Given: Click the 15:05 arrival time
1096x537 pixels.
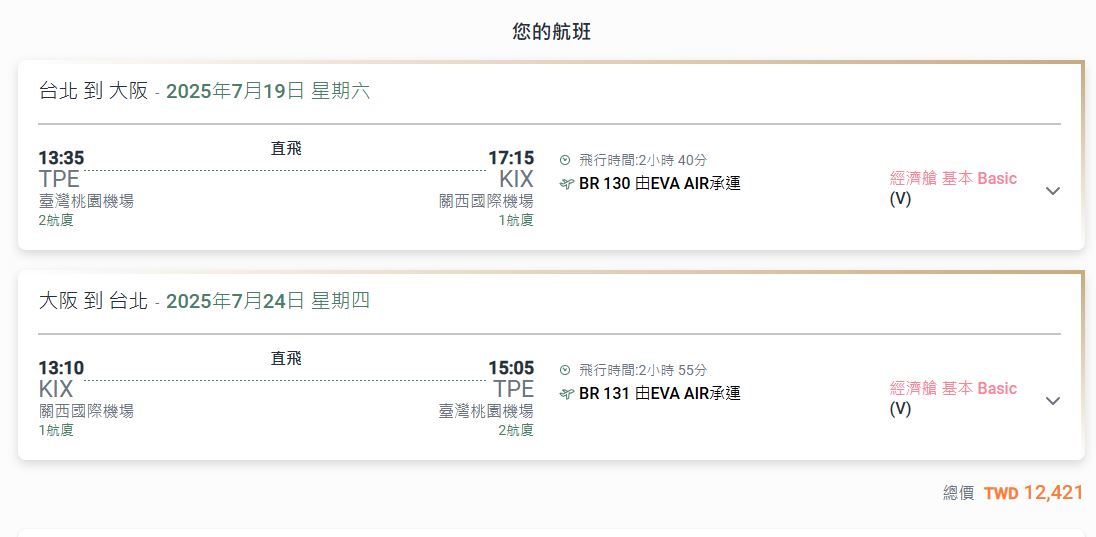Looking at the screenshot, I should point(511,368).
